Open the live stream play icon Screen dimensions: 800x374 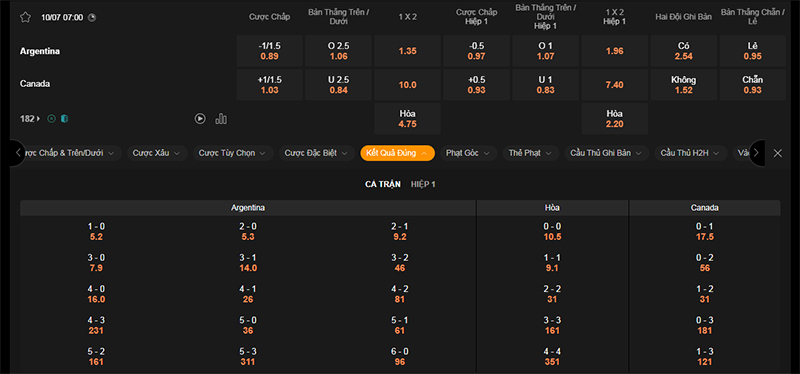point(200,119)
